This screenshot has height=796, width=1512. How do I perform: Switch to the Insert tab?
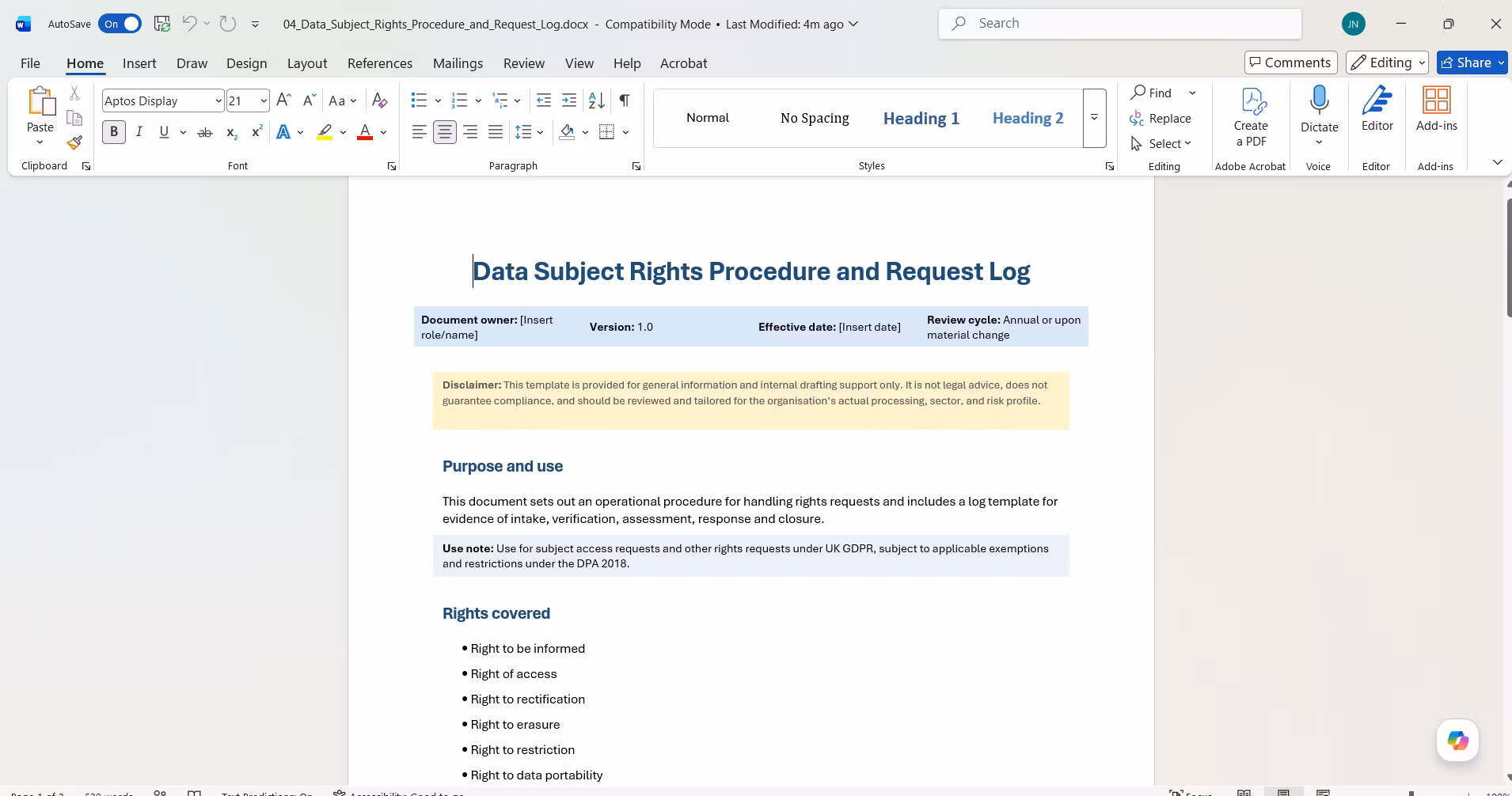(139, 63)
